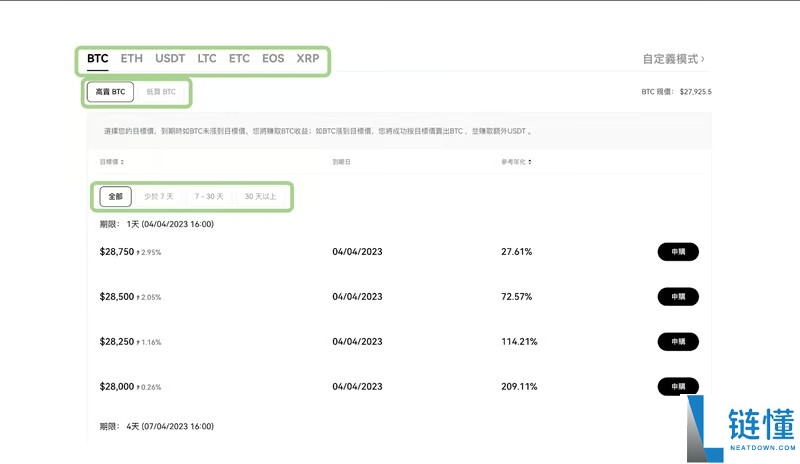Click the 04/04/2023 date in $28,750 row
The width and height of the screenshot is (800, 464).
(x=357, y=252)
